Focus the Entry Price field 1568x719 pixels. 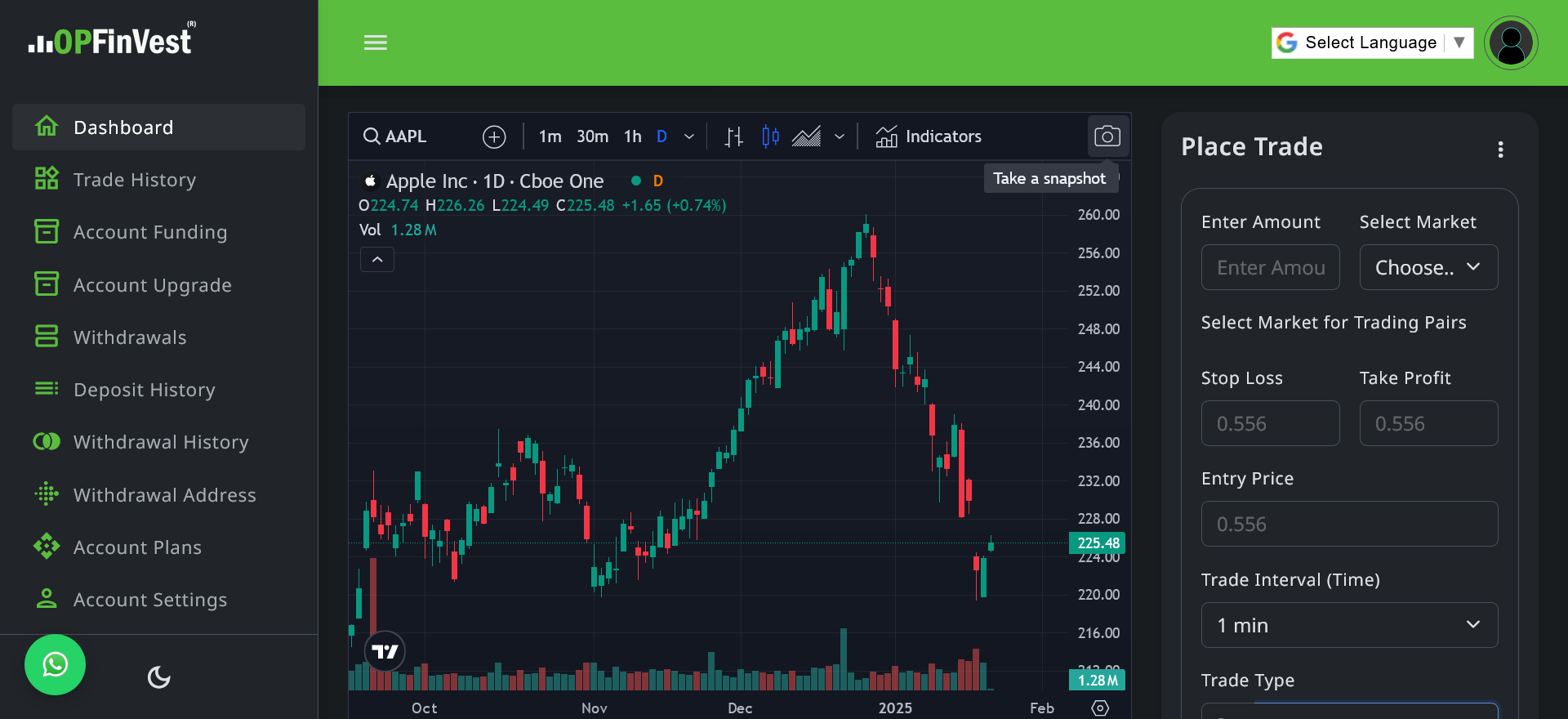click(1349, 524)
